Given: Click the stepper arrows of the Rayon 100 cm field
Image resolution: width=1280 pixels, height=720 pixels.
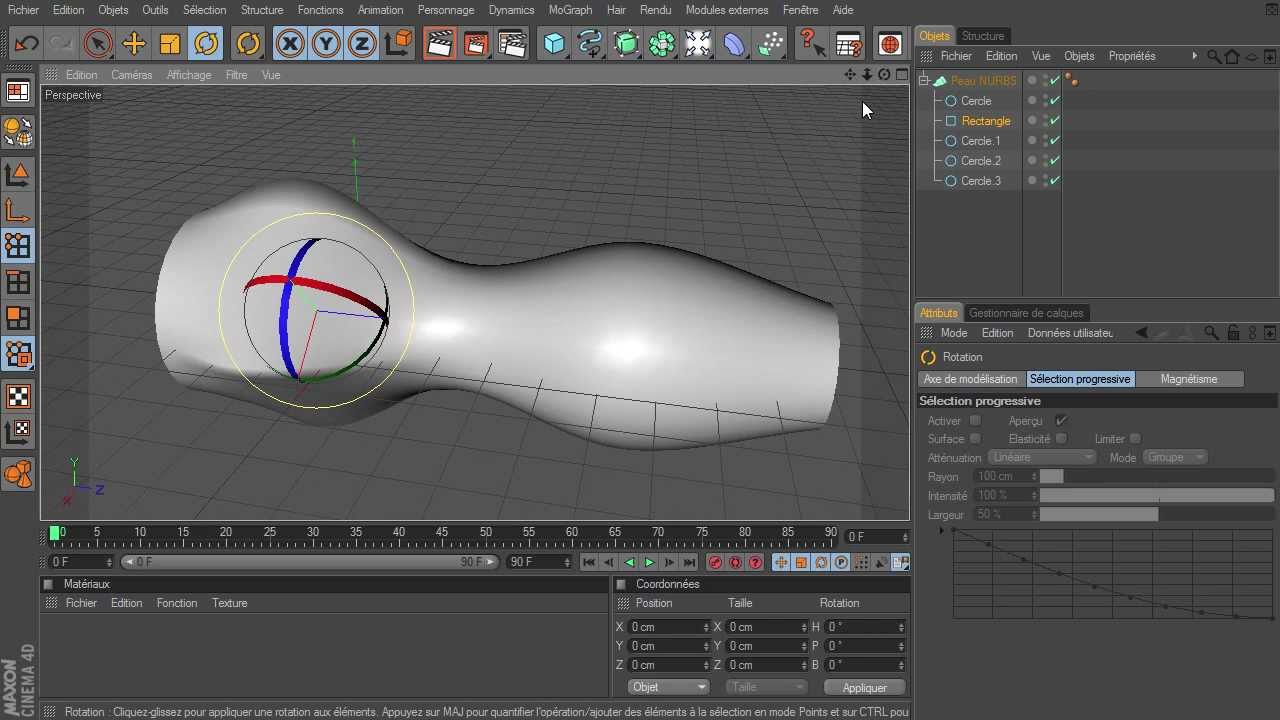Looking at the screenshot, I should point(1034,477).
